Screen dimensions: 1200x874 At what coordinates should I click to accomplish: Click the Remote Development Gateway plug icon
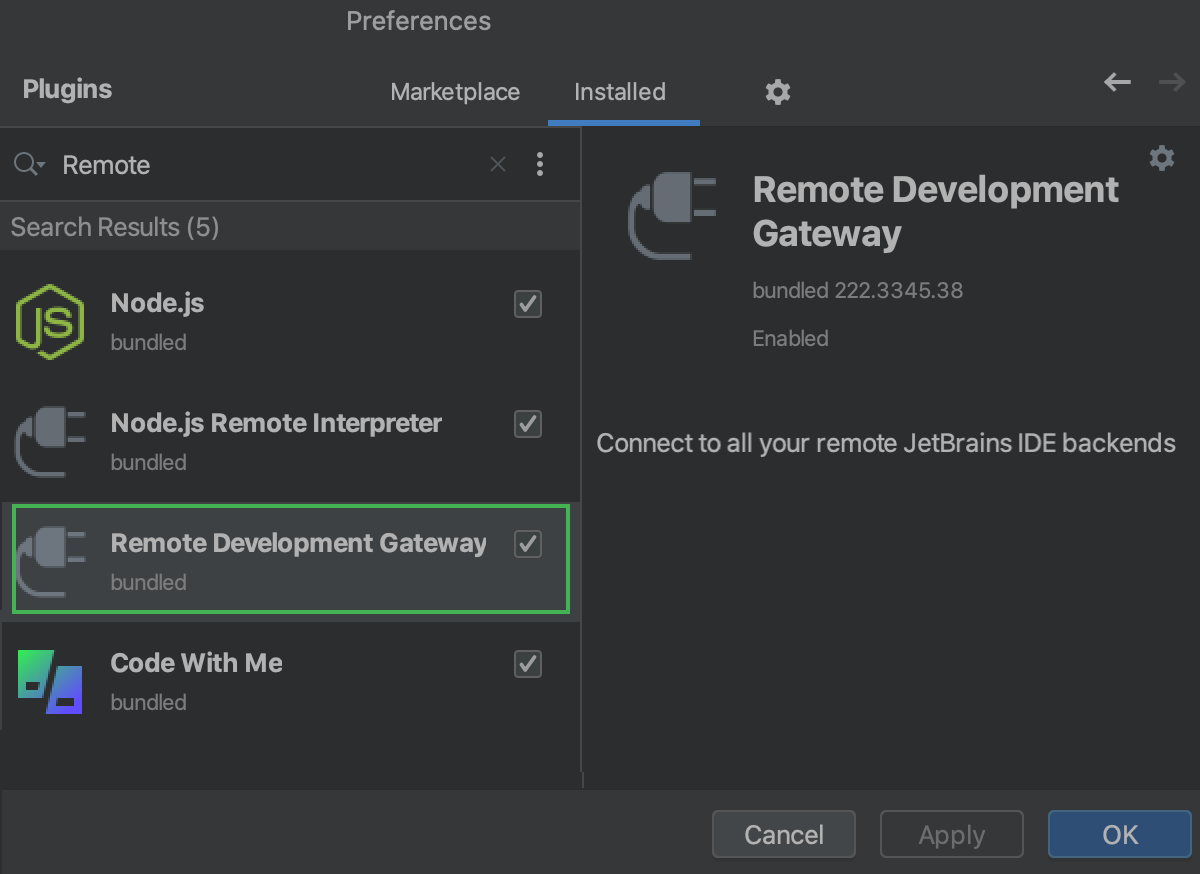coord(50,560)
